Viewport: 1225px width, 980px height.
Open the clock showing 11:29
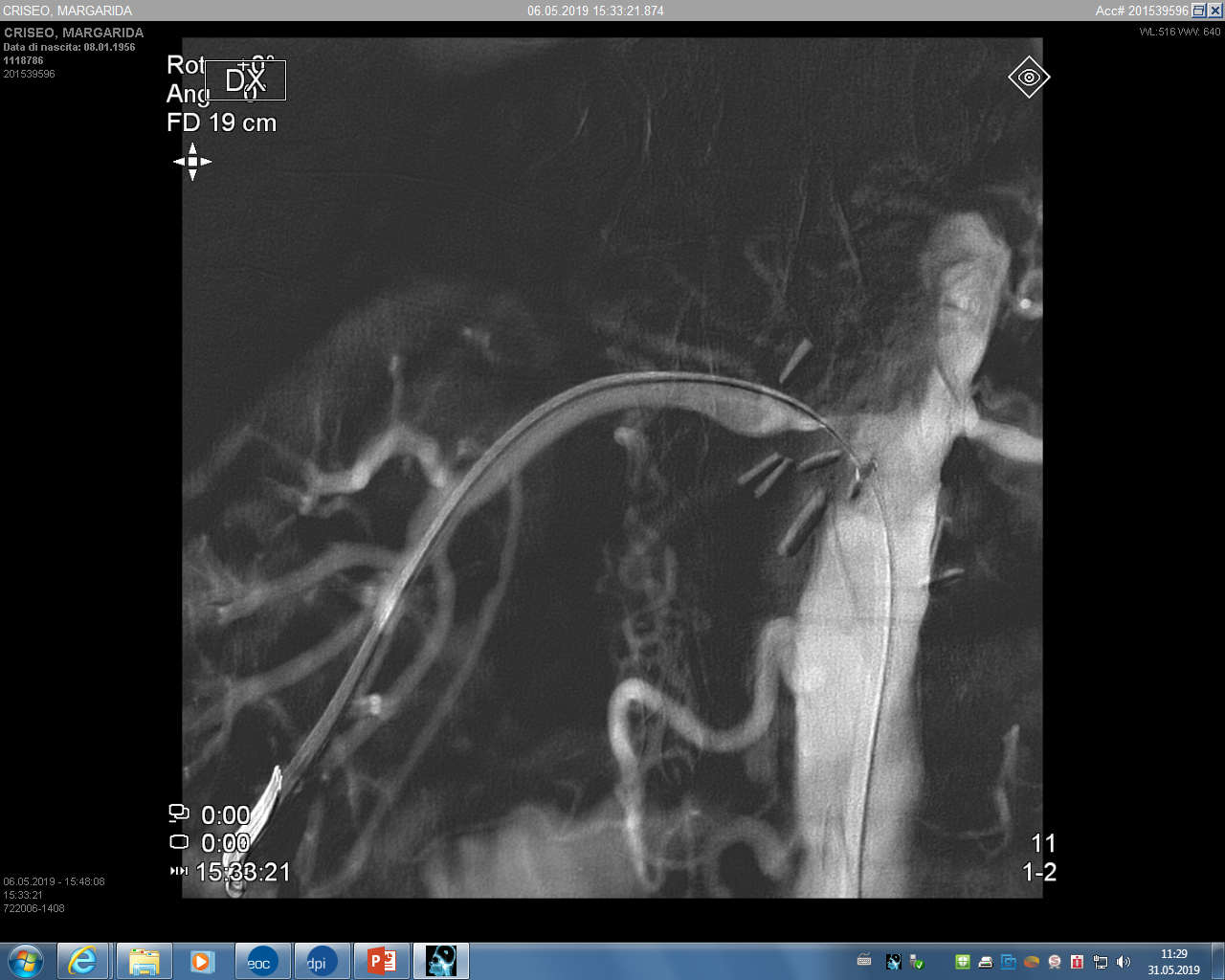coord(1173,962)
